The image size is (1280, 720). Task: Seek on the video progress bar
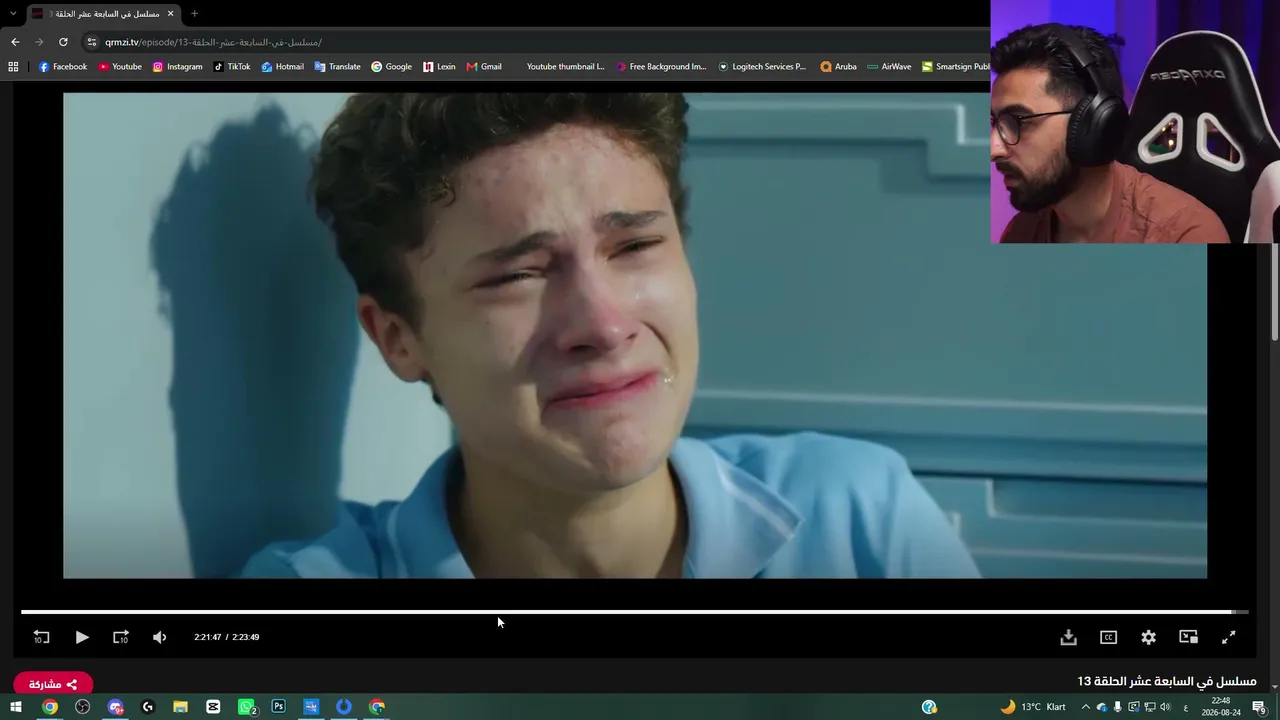[635, 612]
